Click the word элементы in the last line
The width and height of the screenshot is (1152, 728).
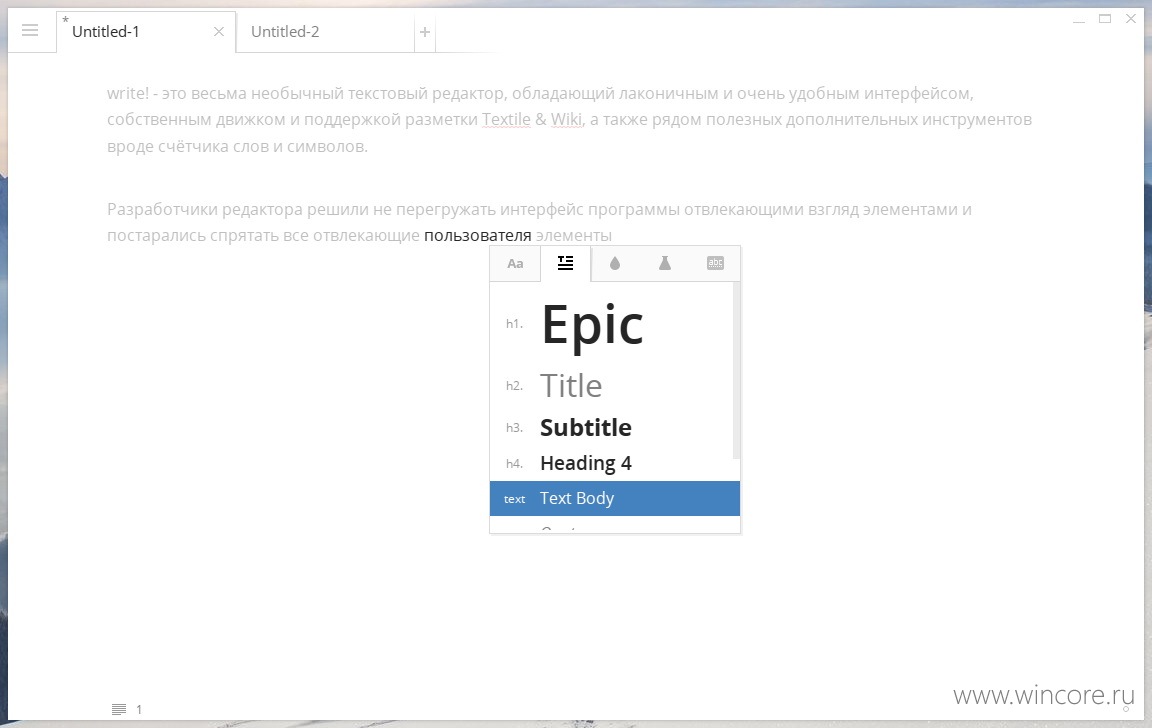click(x=574, y=236)
